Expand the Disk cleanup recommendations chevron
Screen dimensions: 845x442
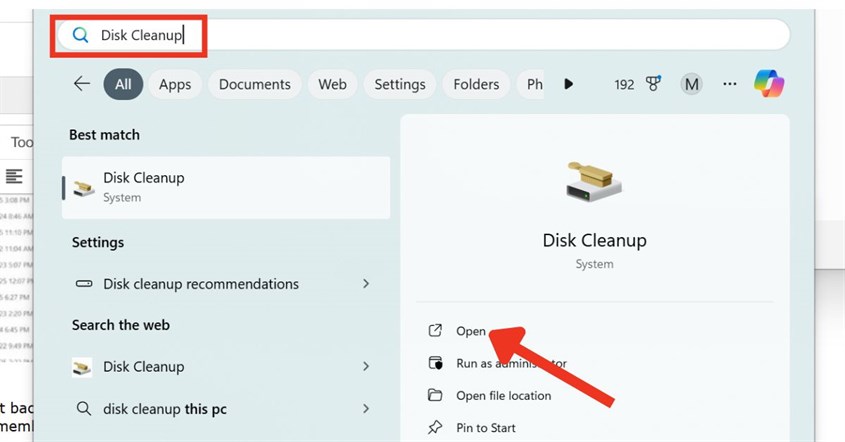coord(366,284)
